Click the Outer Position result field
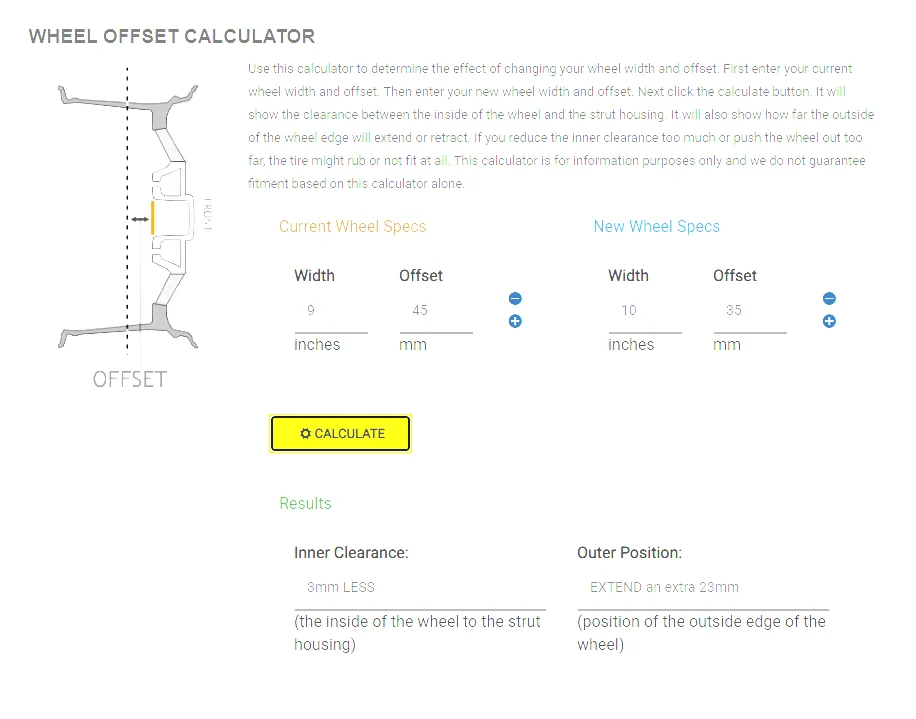916x719 pixels. point(703,588)
